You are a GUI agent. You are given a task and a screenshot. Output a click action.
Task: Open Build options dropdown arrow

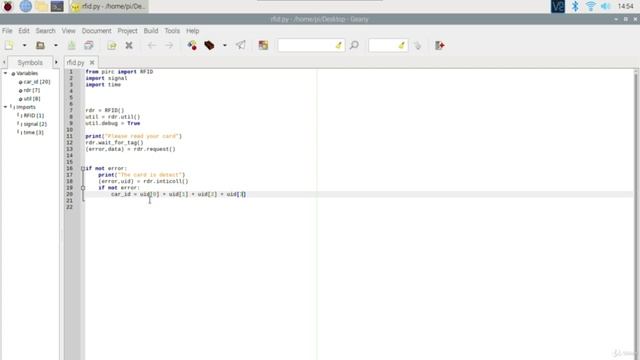tap(225, 45)
